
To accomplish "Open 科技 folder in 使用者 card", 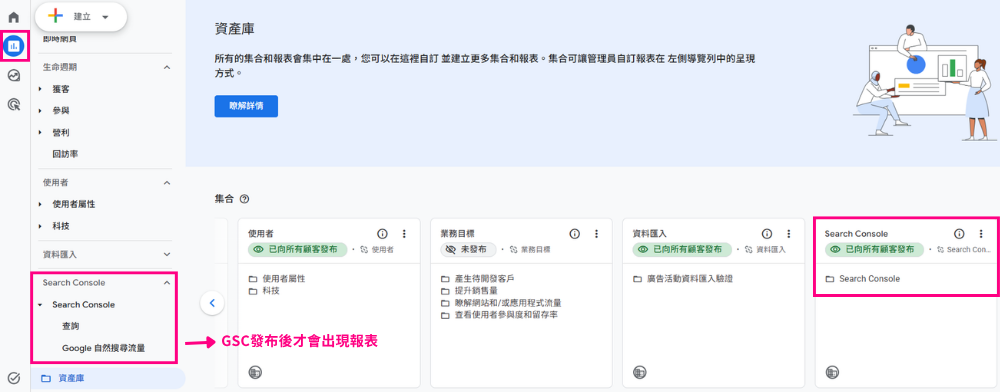I will 264,291.
